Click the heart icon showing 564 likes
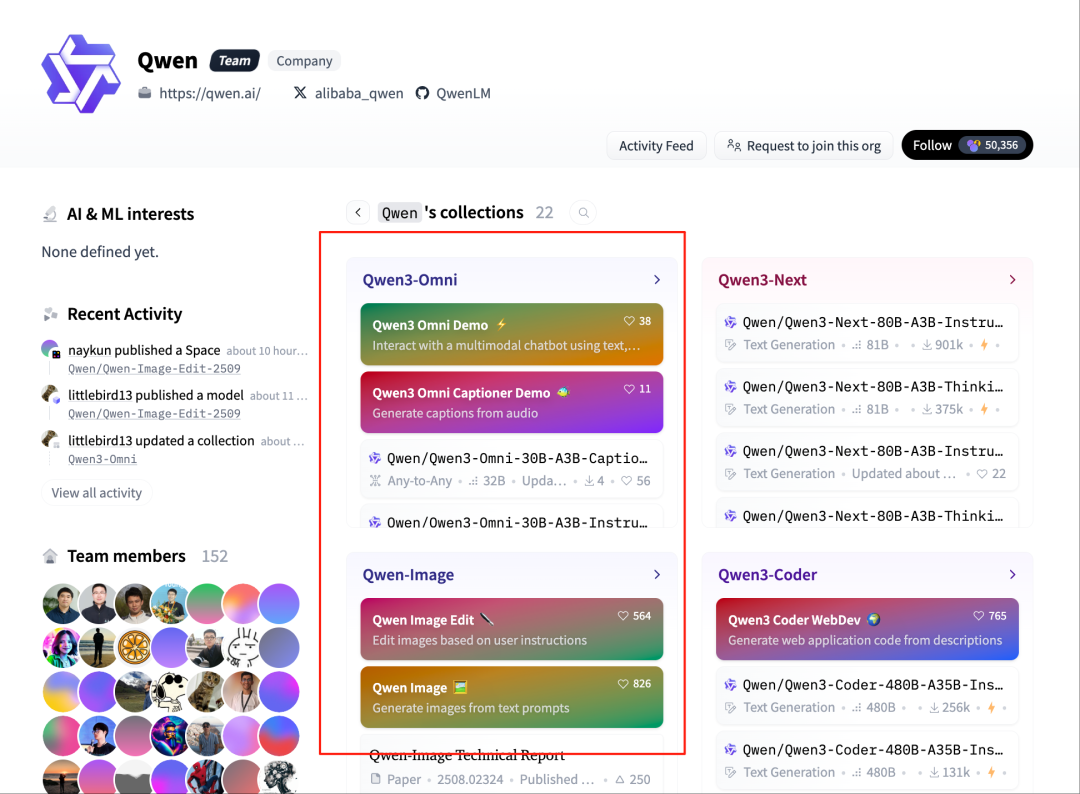This screenshot has width=1080, height=794. [x=623, y=616]
